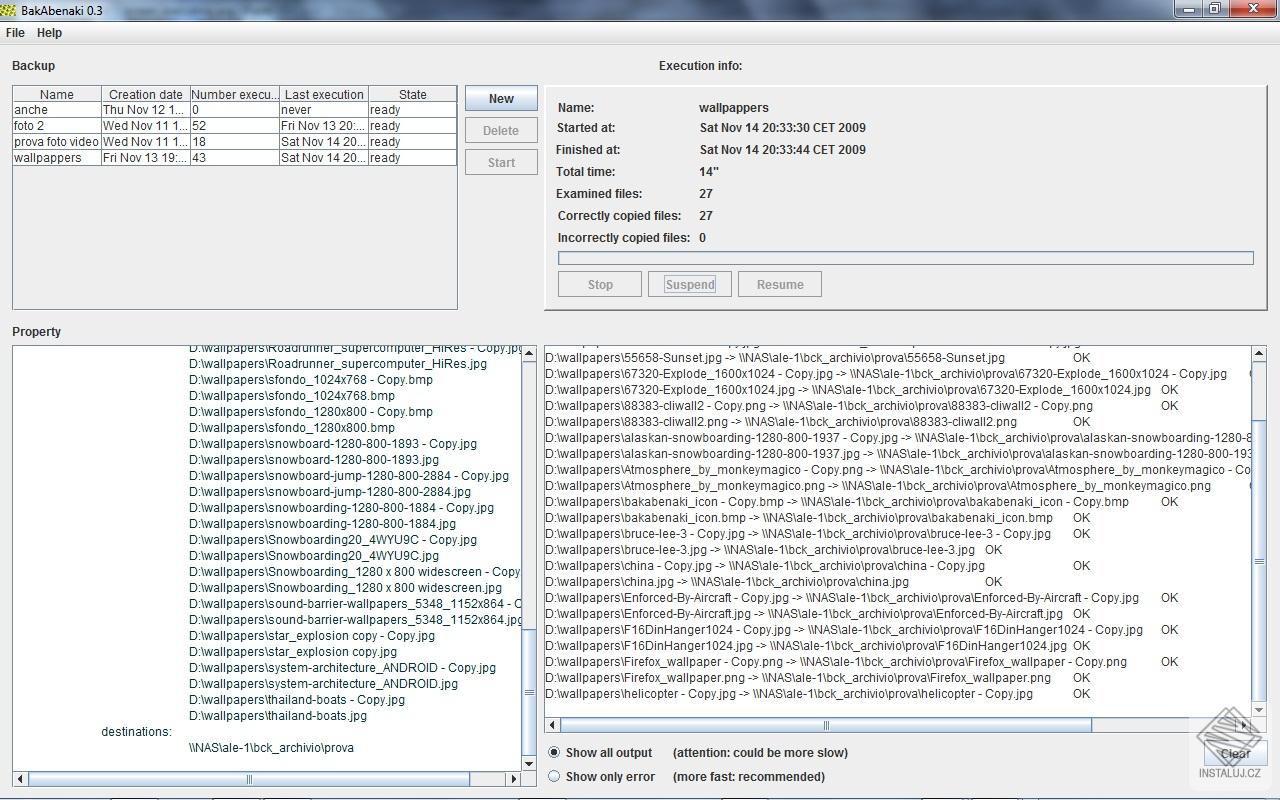1280x800 pixels.
Task: Select 'Show all output' radio button
Action: click(x=555, y=752)
